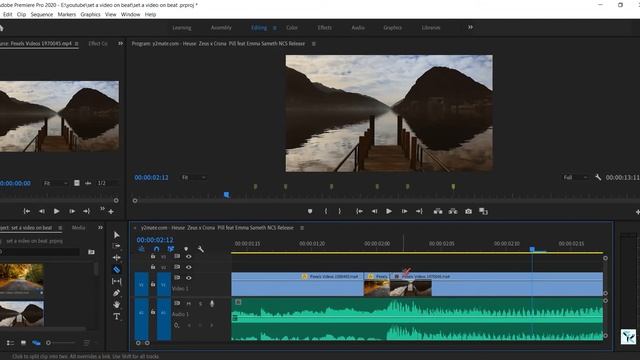Image resolution: width=640 pixels, height=360 pixels.
Task: Open Timeline display settings wrench
Action: click(x=200, y=249)
